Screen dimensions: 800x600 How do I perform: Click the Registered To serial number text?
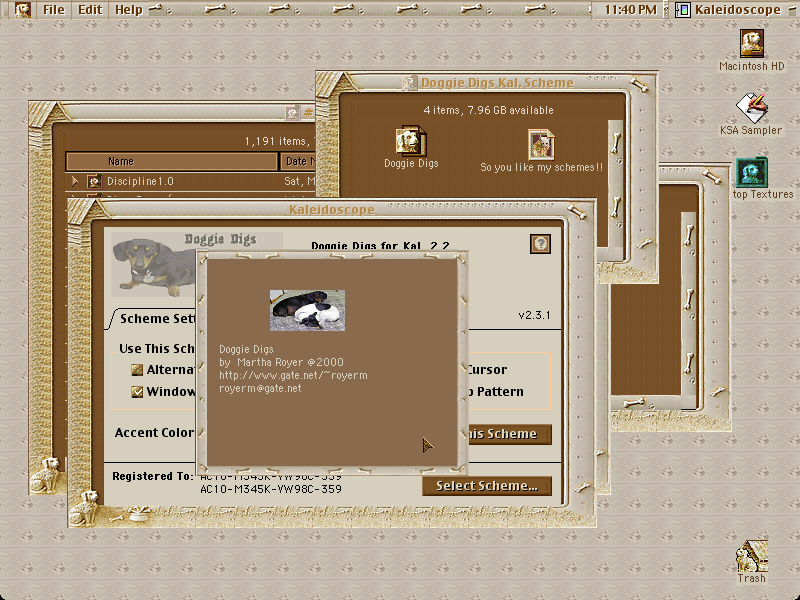coord(270,489)
